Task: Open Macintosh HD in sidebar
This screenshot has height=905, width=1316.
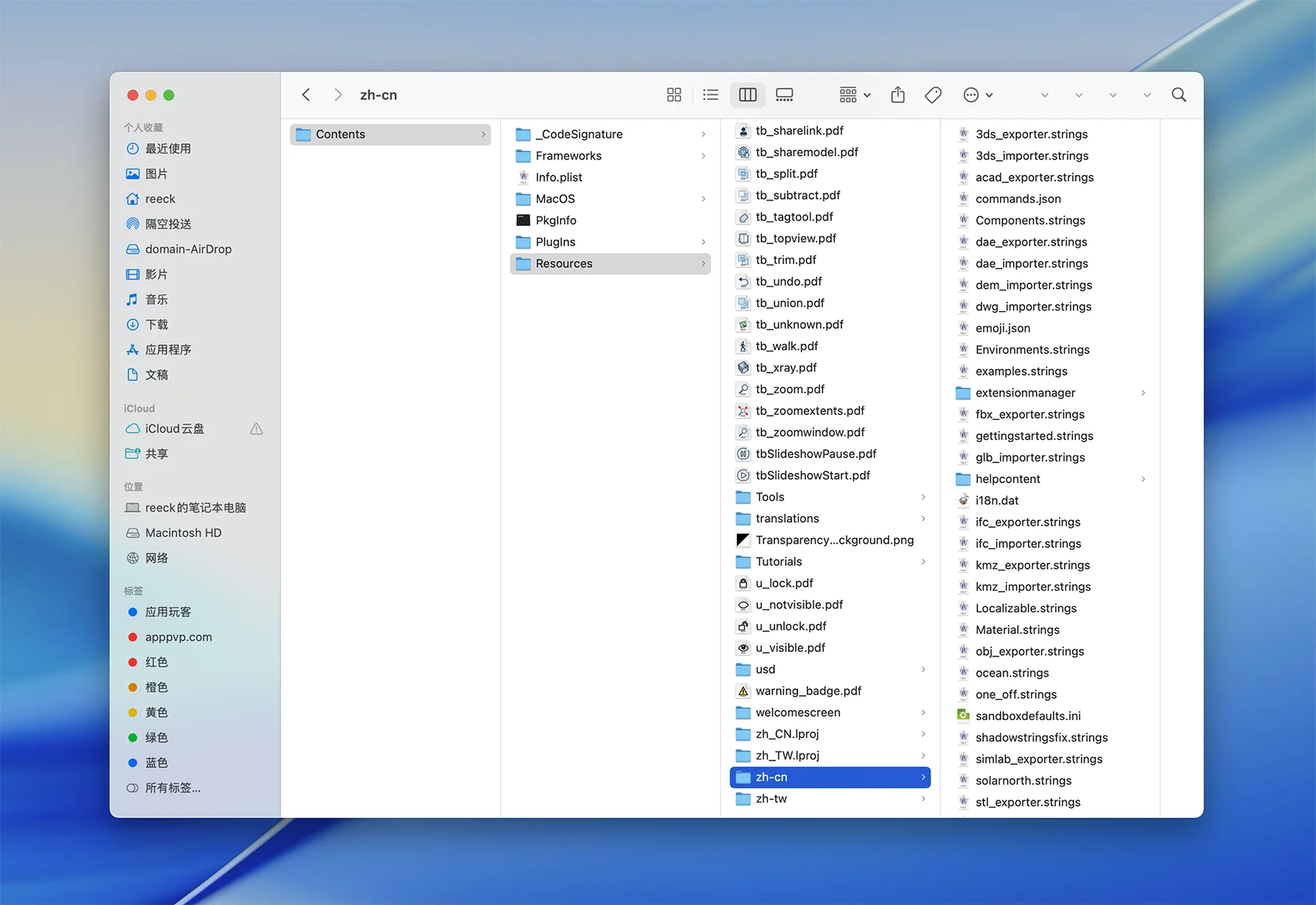Action: click(x=183, y=533)
